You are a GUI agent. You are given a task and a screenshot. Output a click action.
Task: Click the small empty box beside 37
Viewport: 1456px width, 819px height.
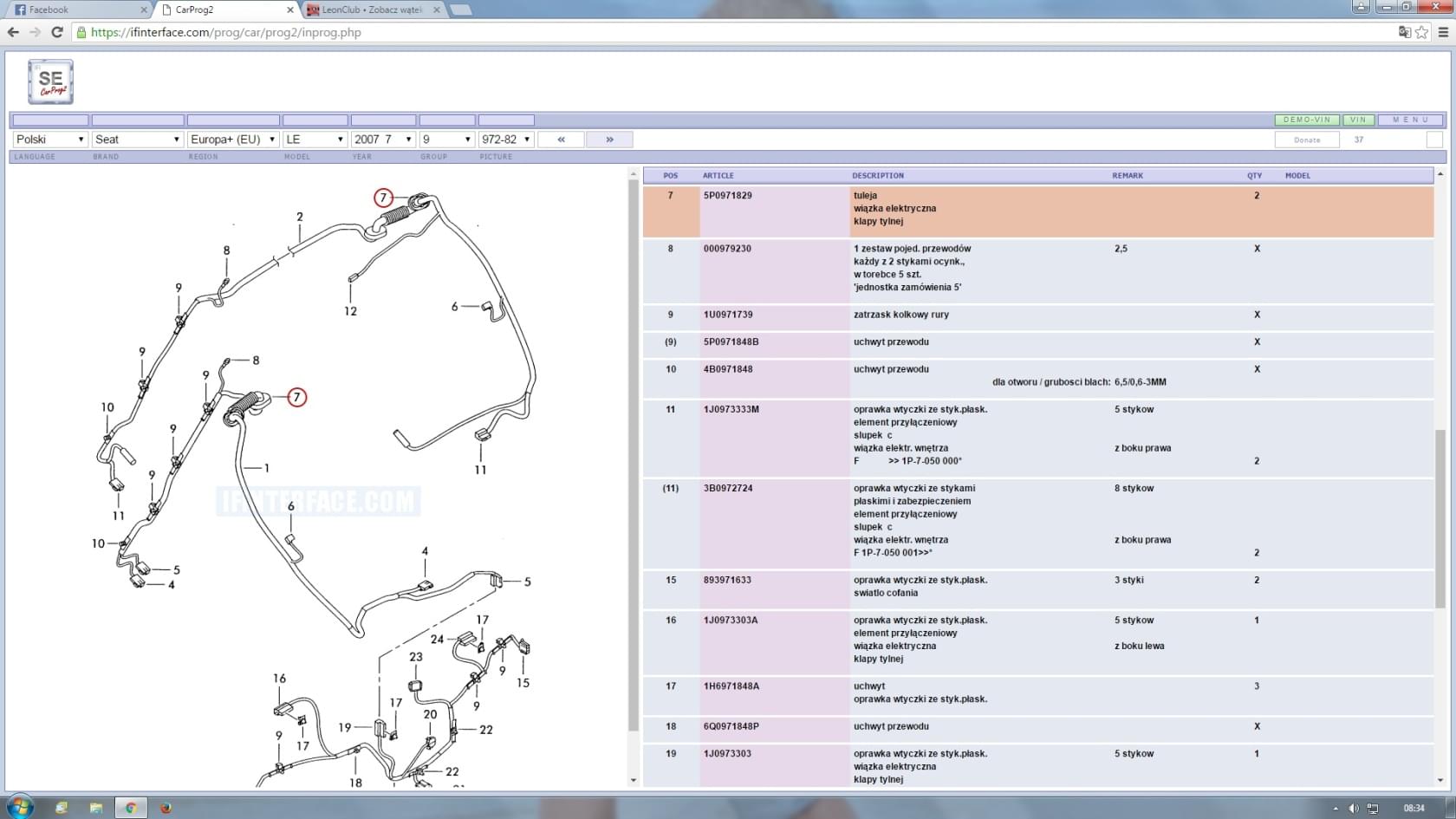click(x=1434, y=140)
